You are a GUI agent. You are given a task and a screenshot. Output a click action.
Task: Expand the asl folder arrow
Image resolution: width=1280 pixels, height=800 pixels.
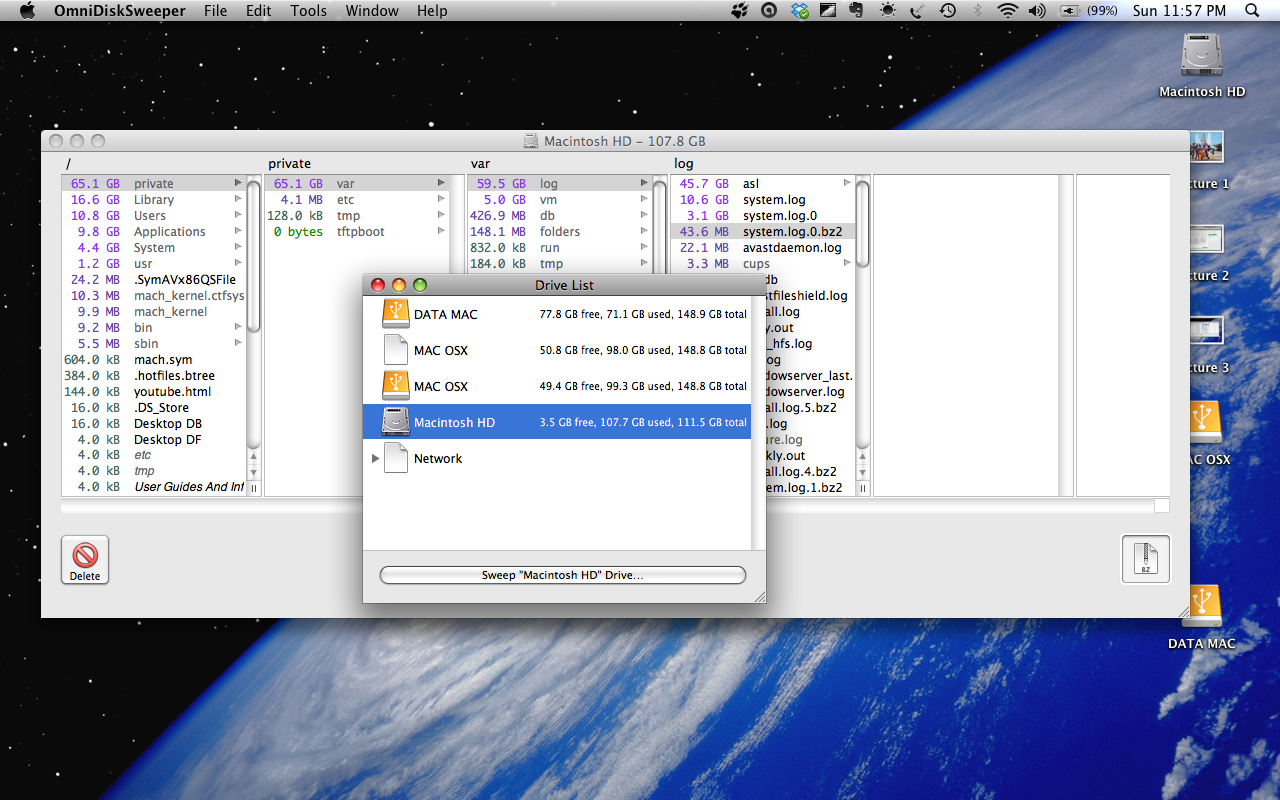click(847, 183)
